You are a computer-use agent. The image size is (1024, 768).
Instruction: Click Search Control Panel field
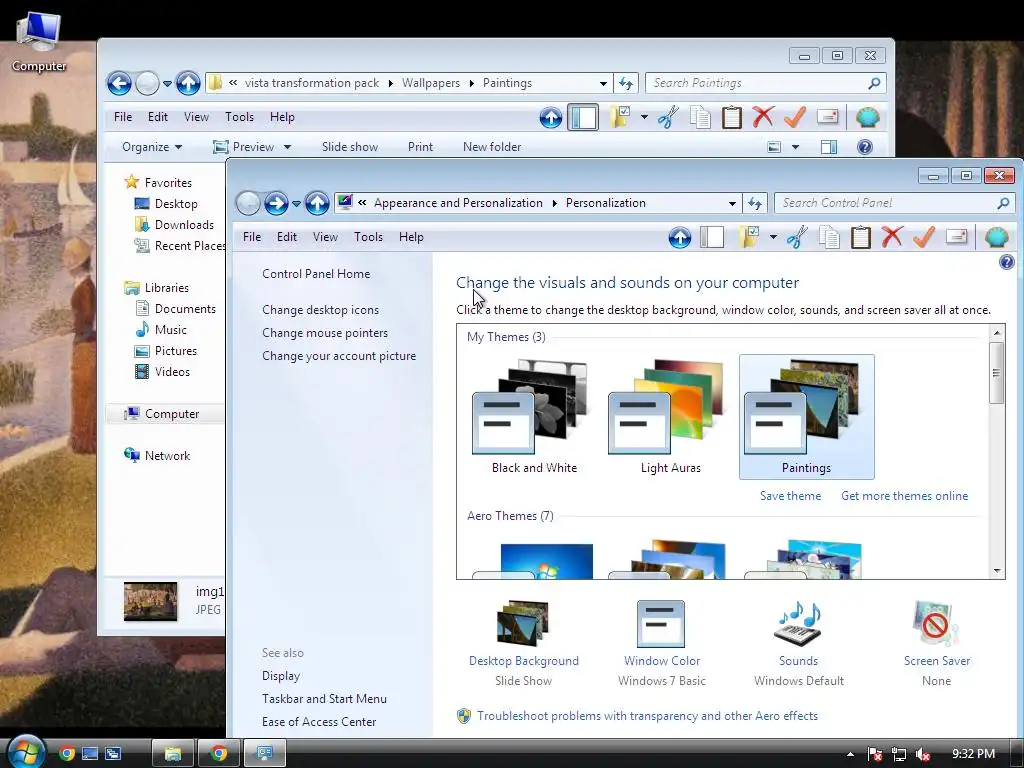pos(888,203)
